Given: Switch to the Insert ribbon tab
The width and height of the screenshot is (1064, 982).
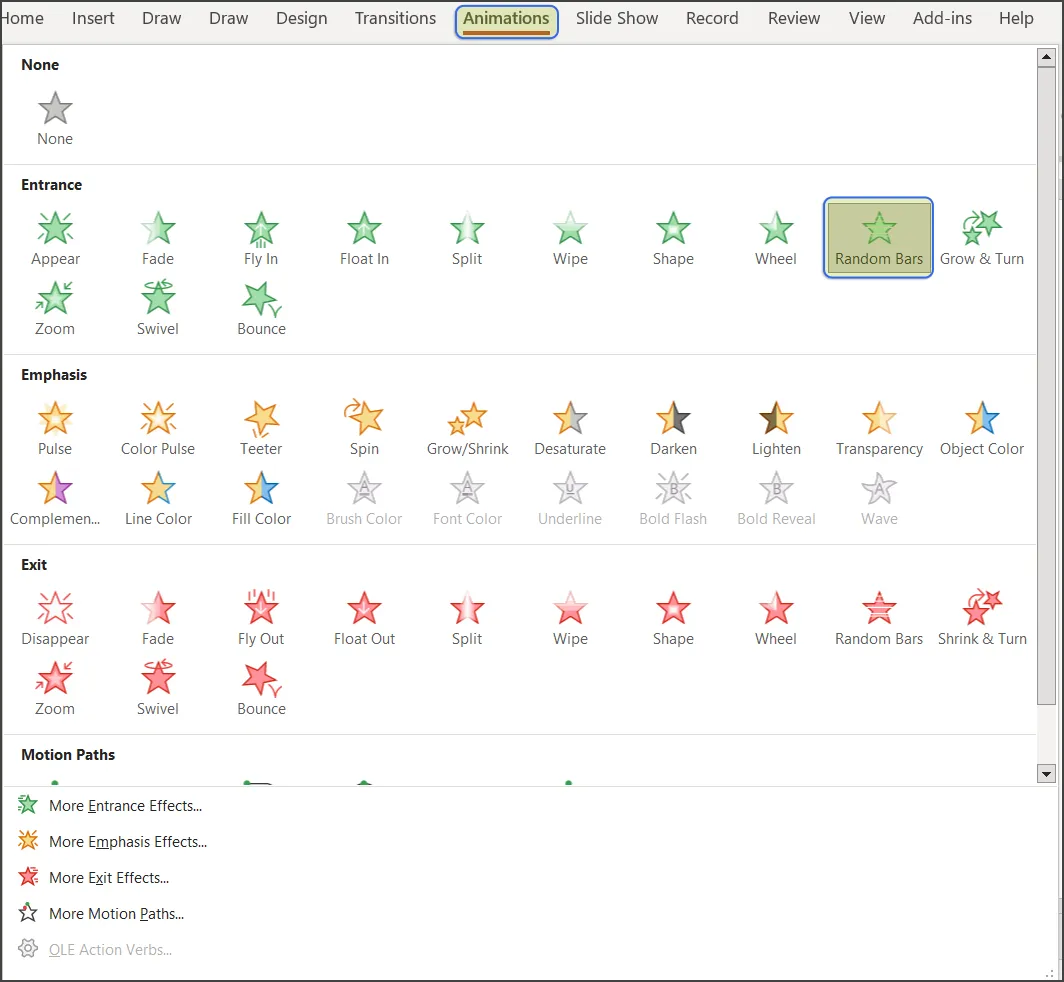Looking at the screenshot, I should coord(93,18).
